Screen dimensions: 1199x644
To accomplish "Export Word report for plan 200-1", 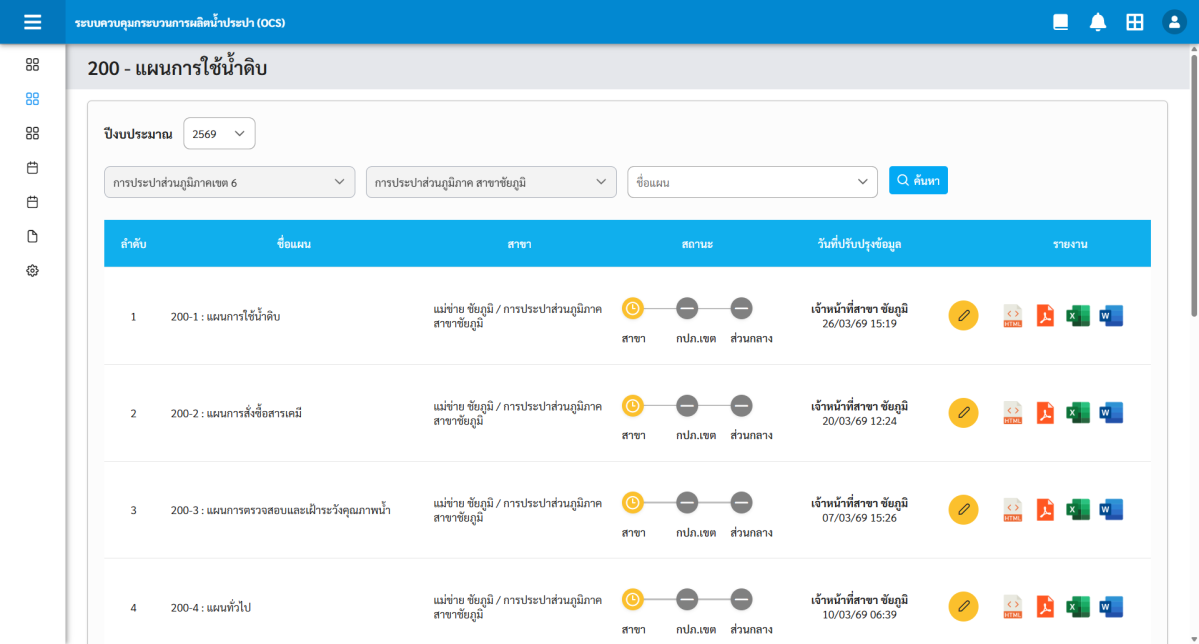I will [x=1111, y=316].
